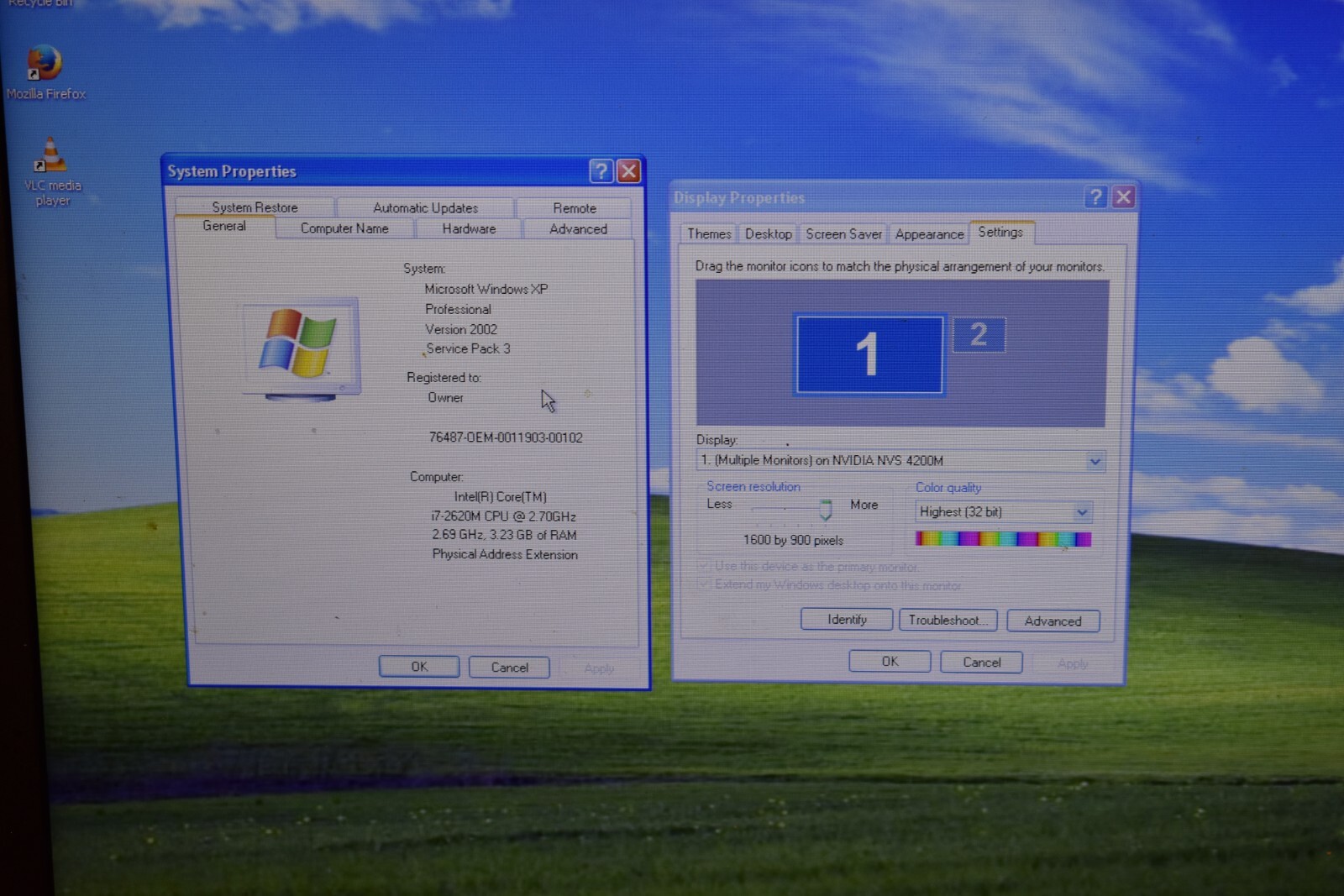Switch to the Screen Saver tab
The width and height of the screenshot is (1344, 896).
click(x=843, y=234)
